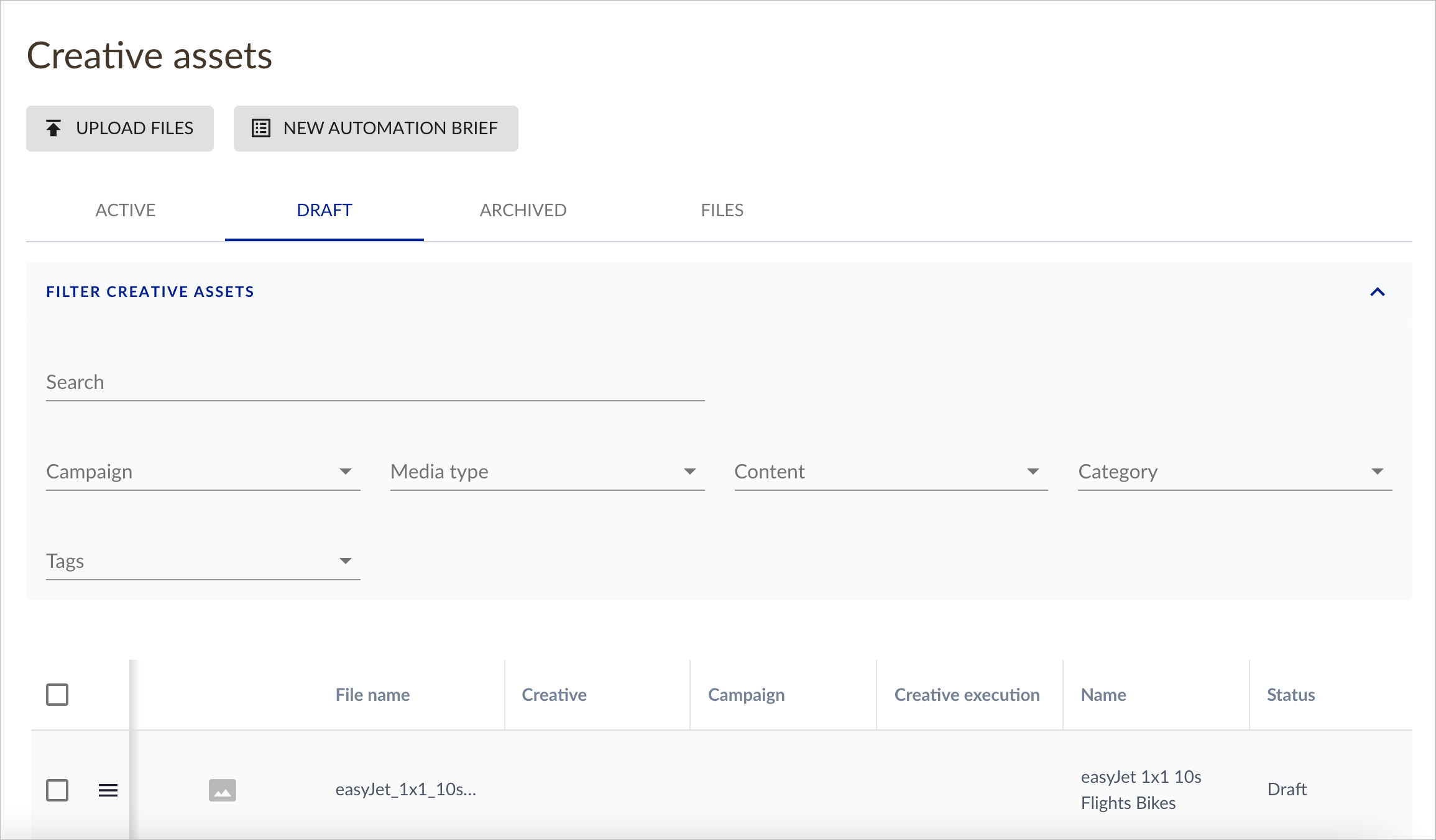This screenshot has height=840, width=1436.
Task: Open the easyJet image thumbnail
Action: pyautogui.click(x=223, y=790)
